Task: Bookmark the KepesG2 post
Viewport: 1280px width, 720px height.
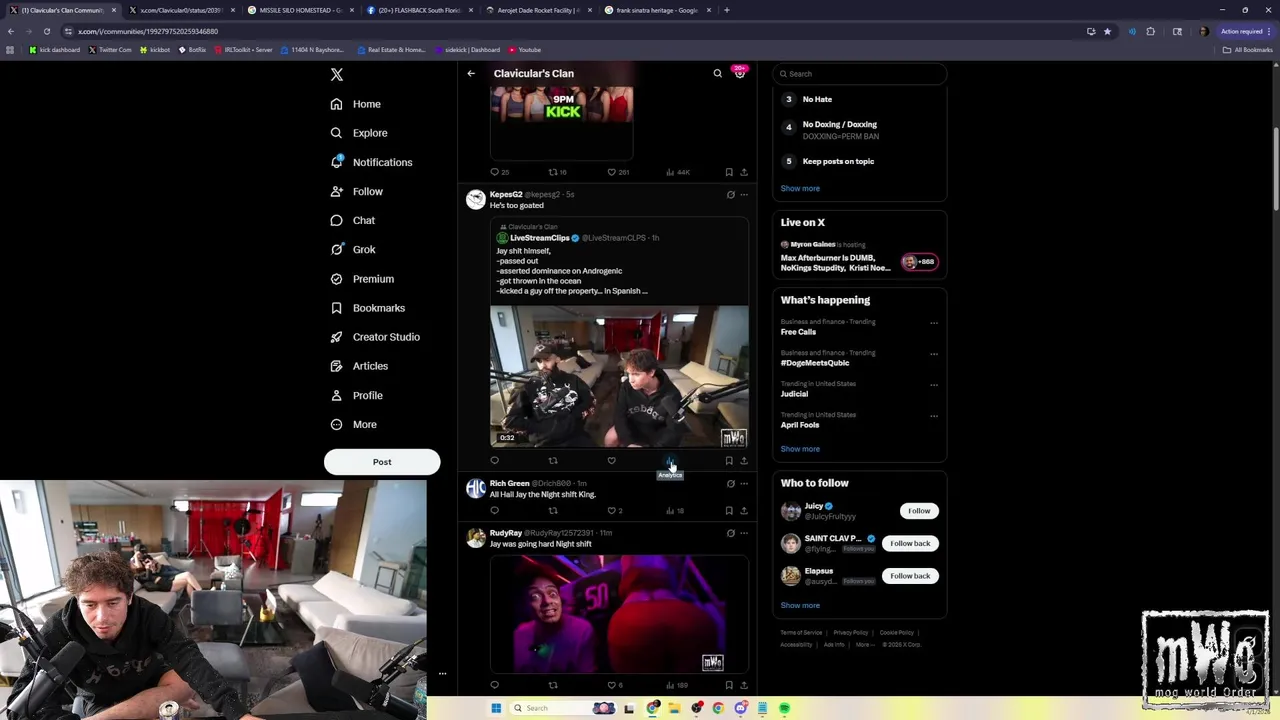Action: click(729, 461)
